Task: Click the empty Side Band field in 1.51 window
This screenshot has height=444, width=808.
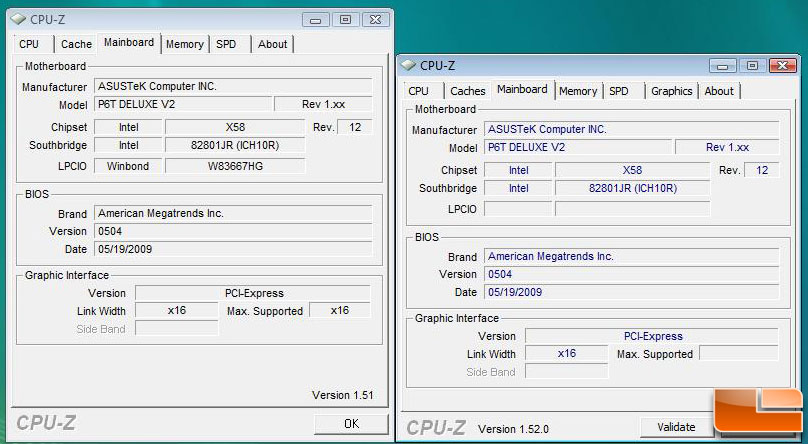Action: 177,329
